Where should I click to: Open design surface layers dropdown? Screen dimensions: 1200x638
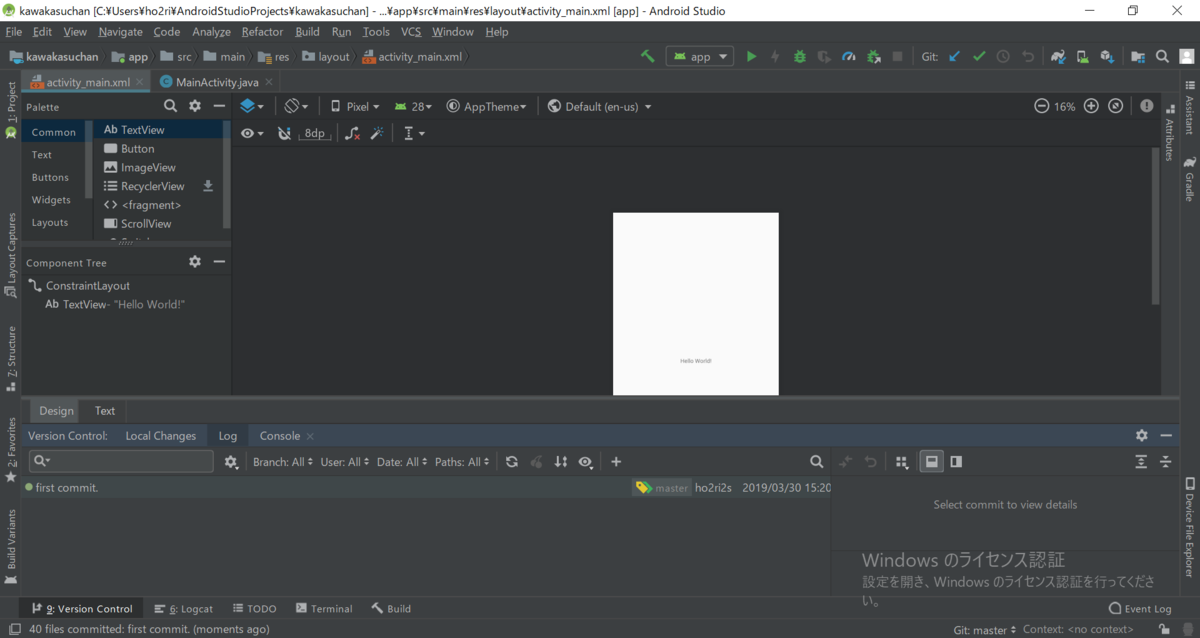[x=252, y=106]
